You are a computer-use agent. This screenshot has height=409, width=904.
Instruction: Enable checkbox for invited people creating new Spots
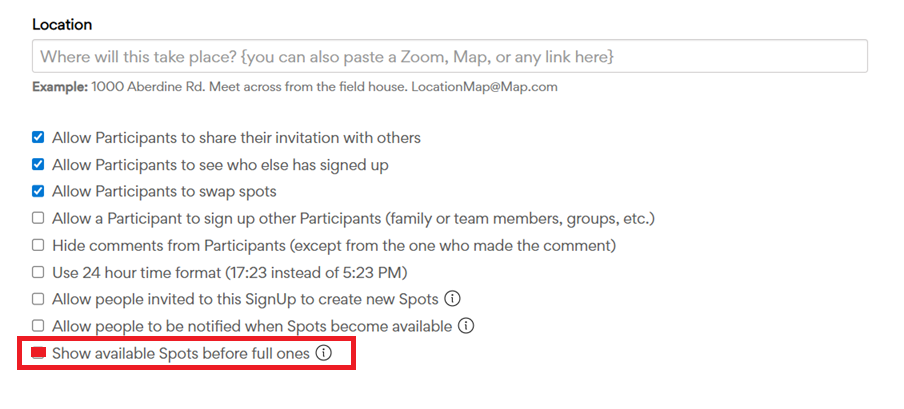(38, 299)
